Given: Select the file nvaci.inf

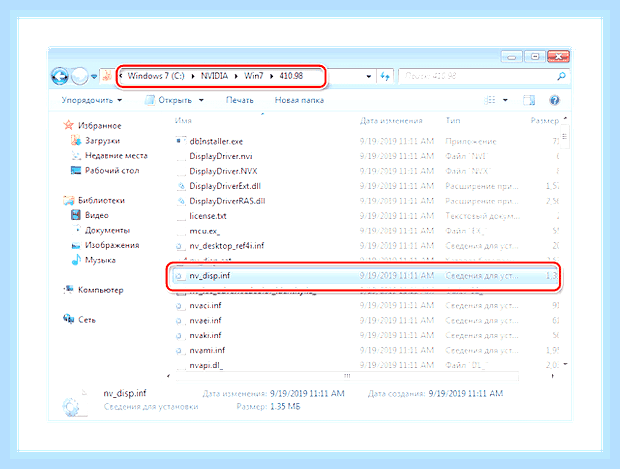Looking at the screenshot, I should coord(206,306).
